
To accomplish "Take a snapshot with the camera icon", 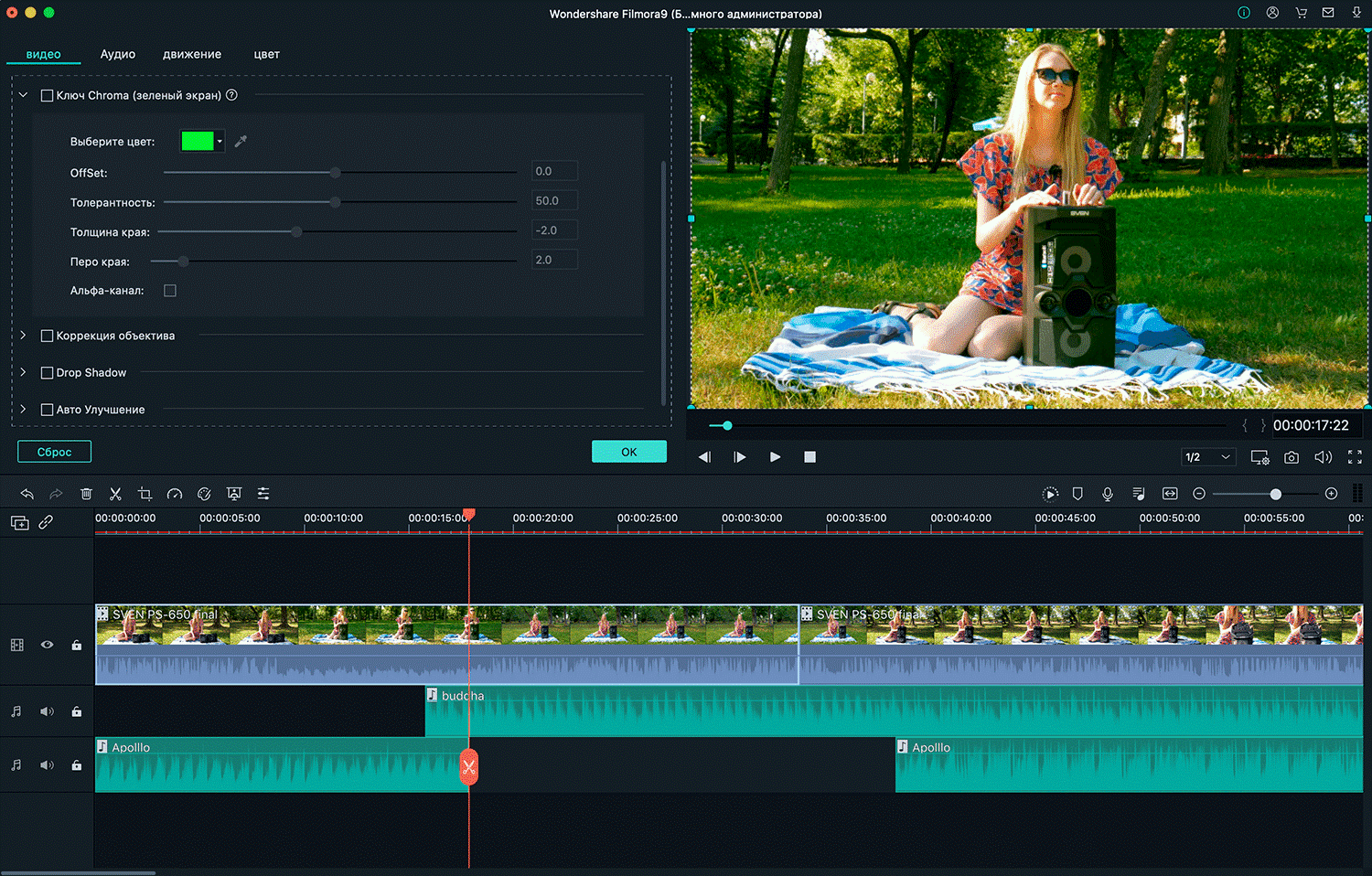I will [1291, 457].
